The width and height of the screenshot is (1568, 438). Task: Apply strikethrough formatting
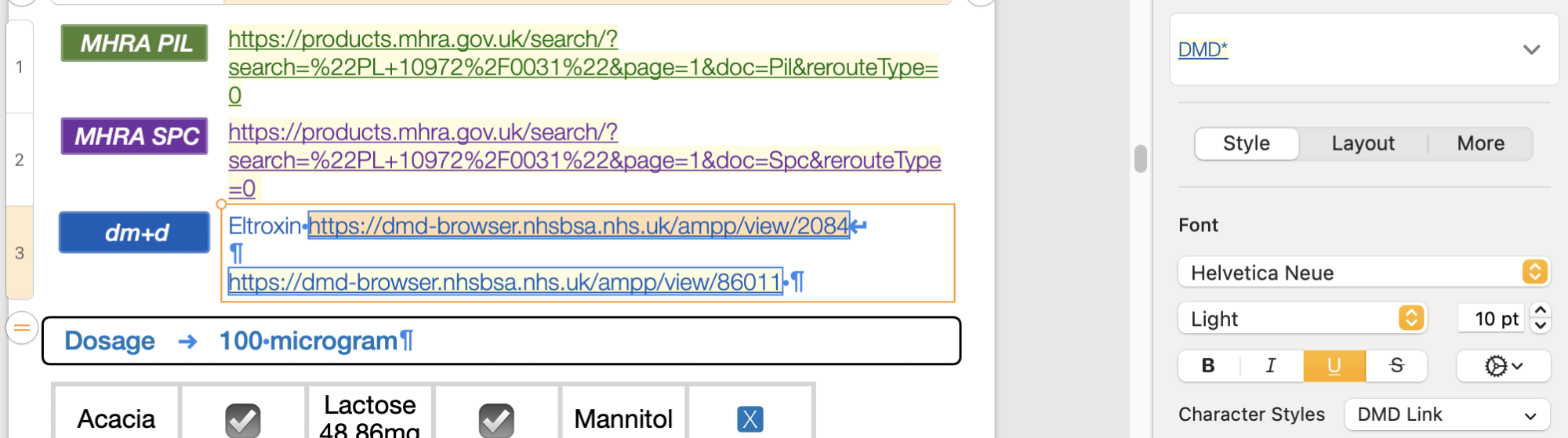coord(1396,366)
